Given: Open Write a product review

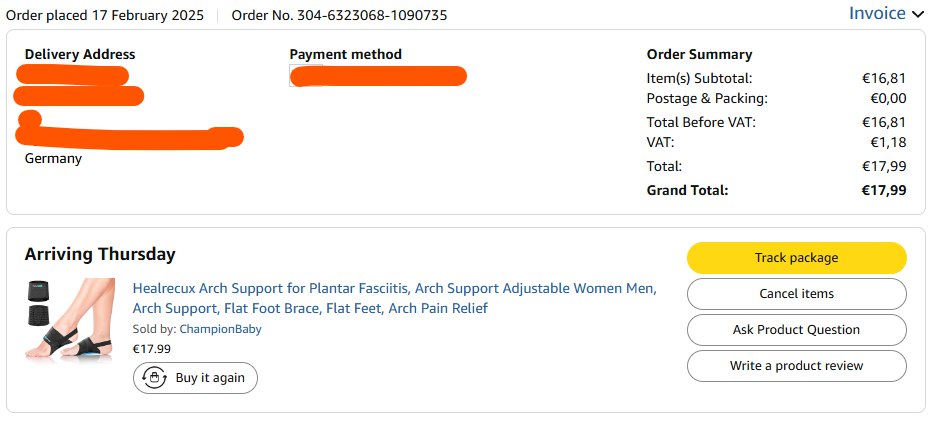Looking at the screenshot, I should 796,366.
